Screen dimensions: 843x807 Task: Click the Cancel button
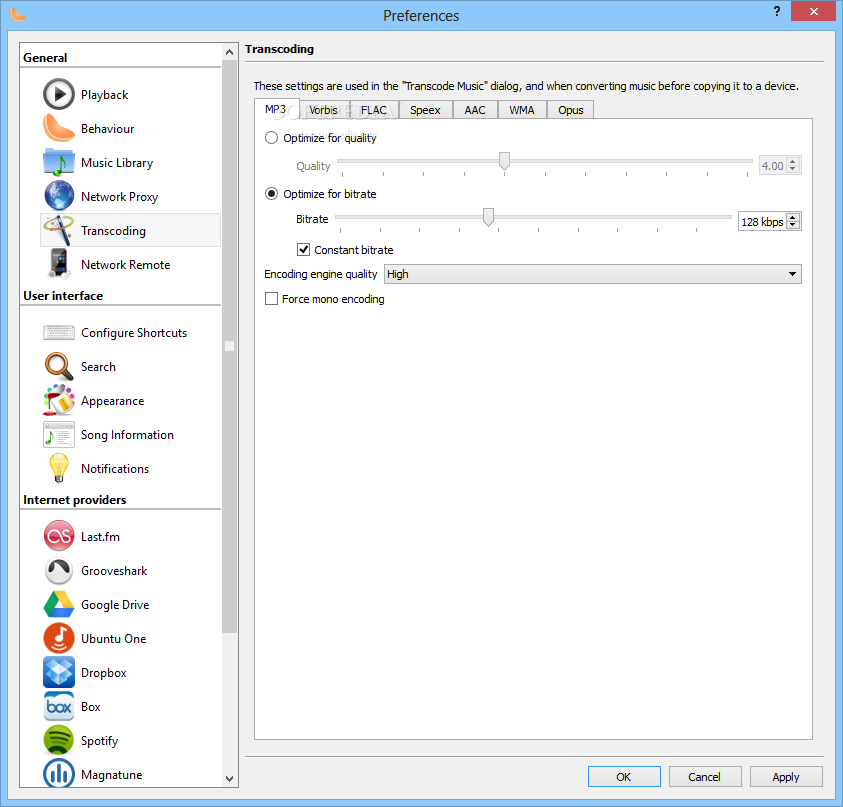pos(705,776)
